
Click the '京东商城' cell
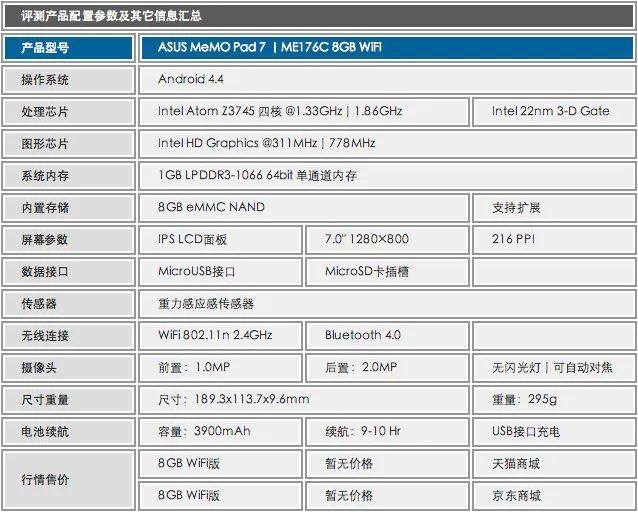(x=554, y=496)
